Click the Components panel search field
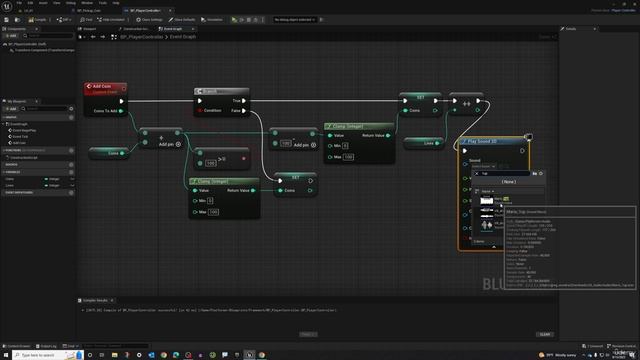Viewport: 640px width, 360px height. coord(48,36)
